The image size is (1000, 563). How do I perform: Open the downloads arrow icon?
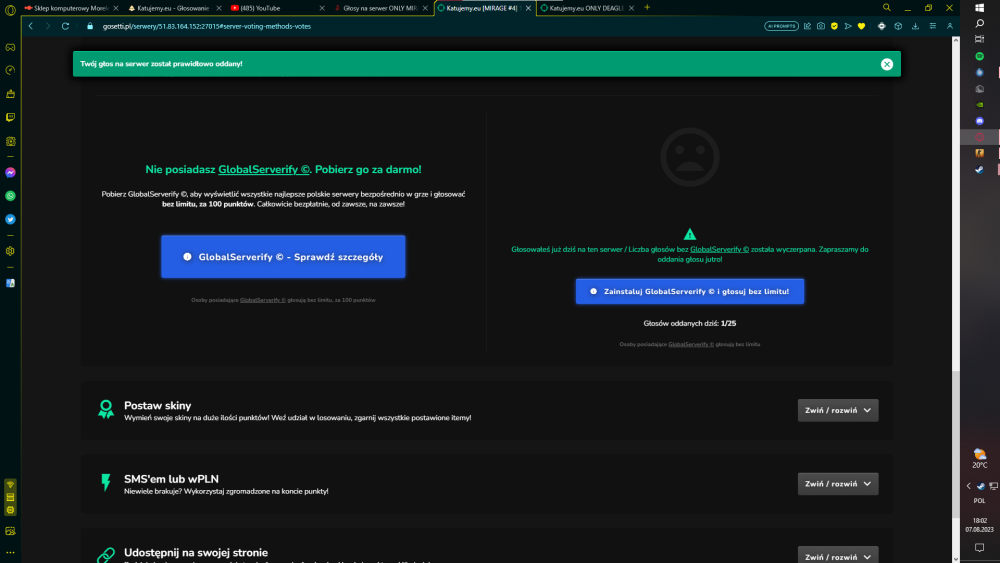point(915,26)
